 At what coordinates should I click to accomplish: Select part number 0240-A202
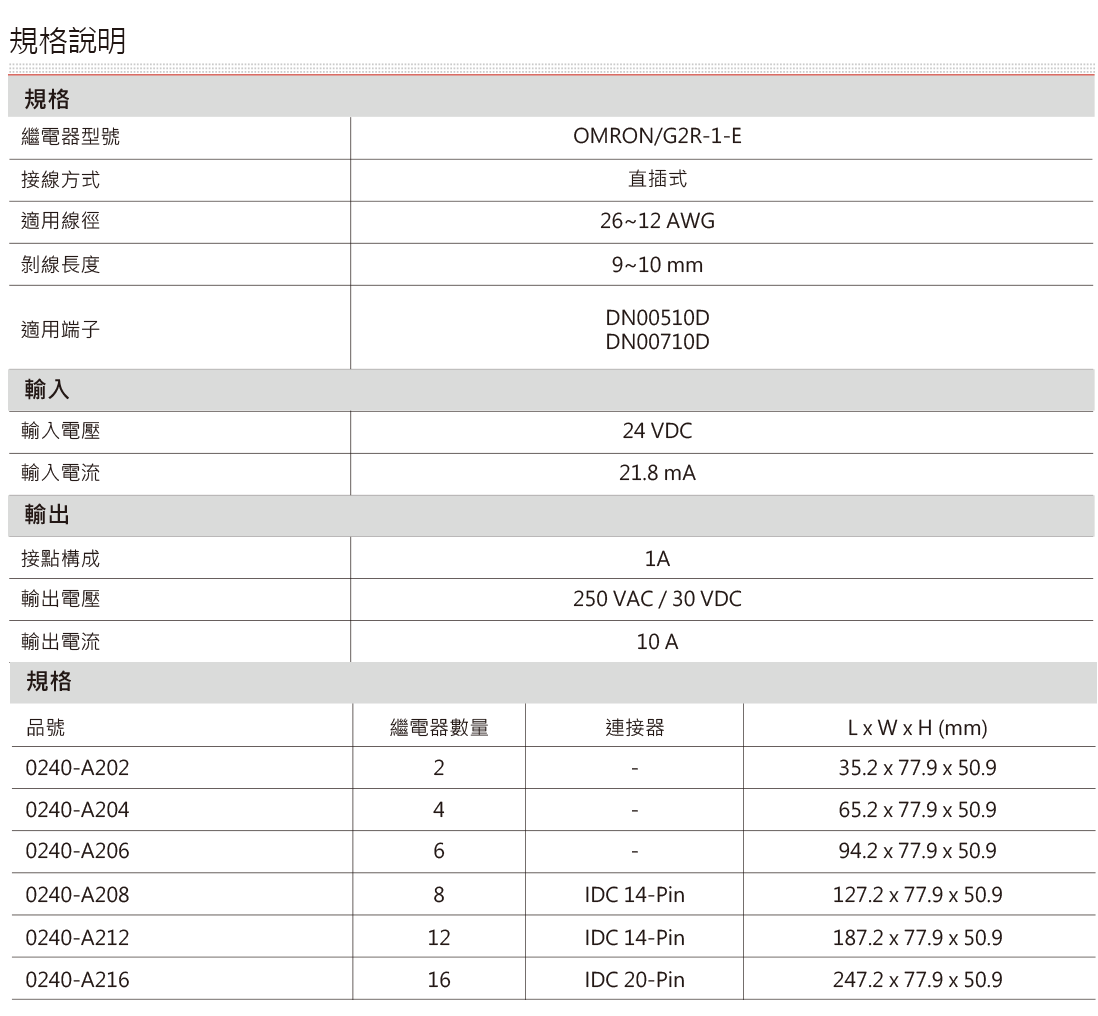77,767
